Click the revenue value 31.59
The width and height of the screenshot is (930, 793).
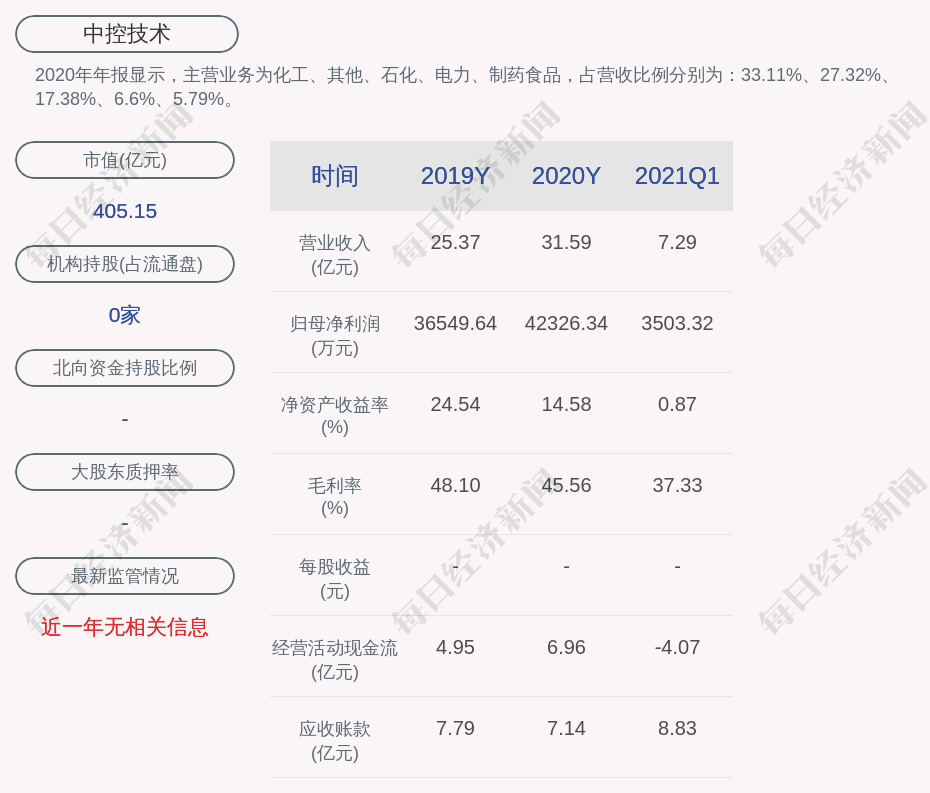point(566,243)
